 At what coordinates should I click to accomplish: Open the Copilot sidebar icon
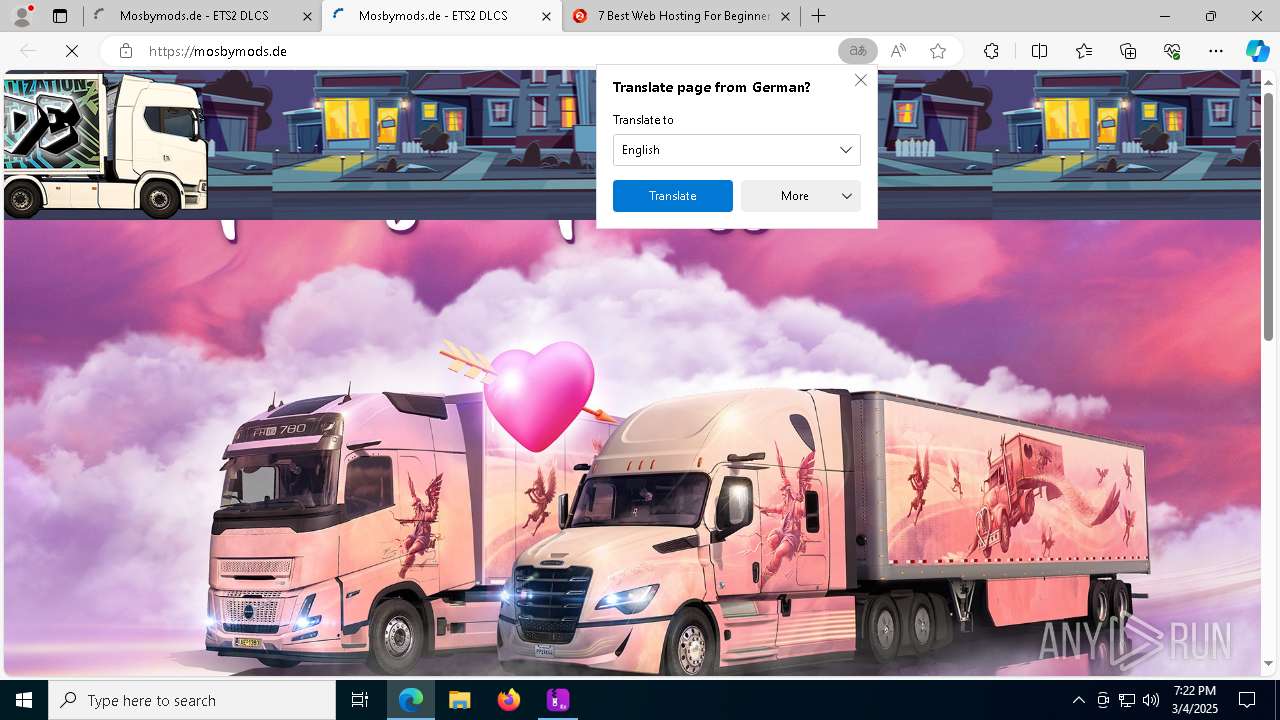tap(1257, 51)
